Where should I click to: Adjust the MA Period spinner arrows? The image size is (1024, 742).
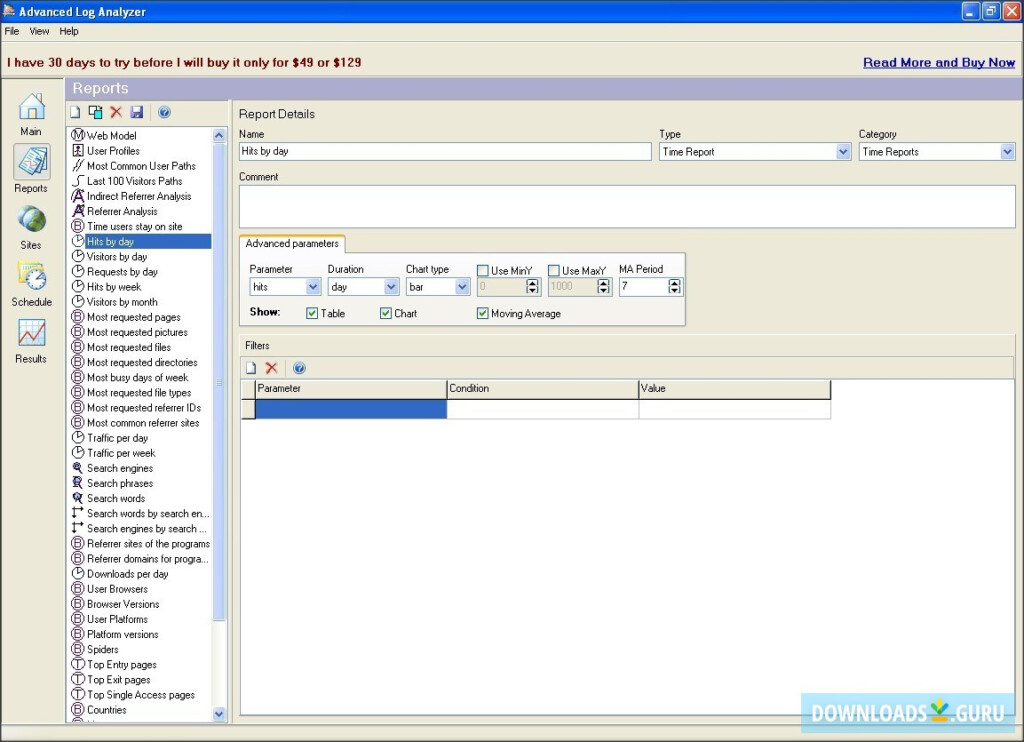[x=675, y=286]
